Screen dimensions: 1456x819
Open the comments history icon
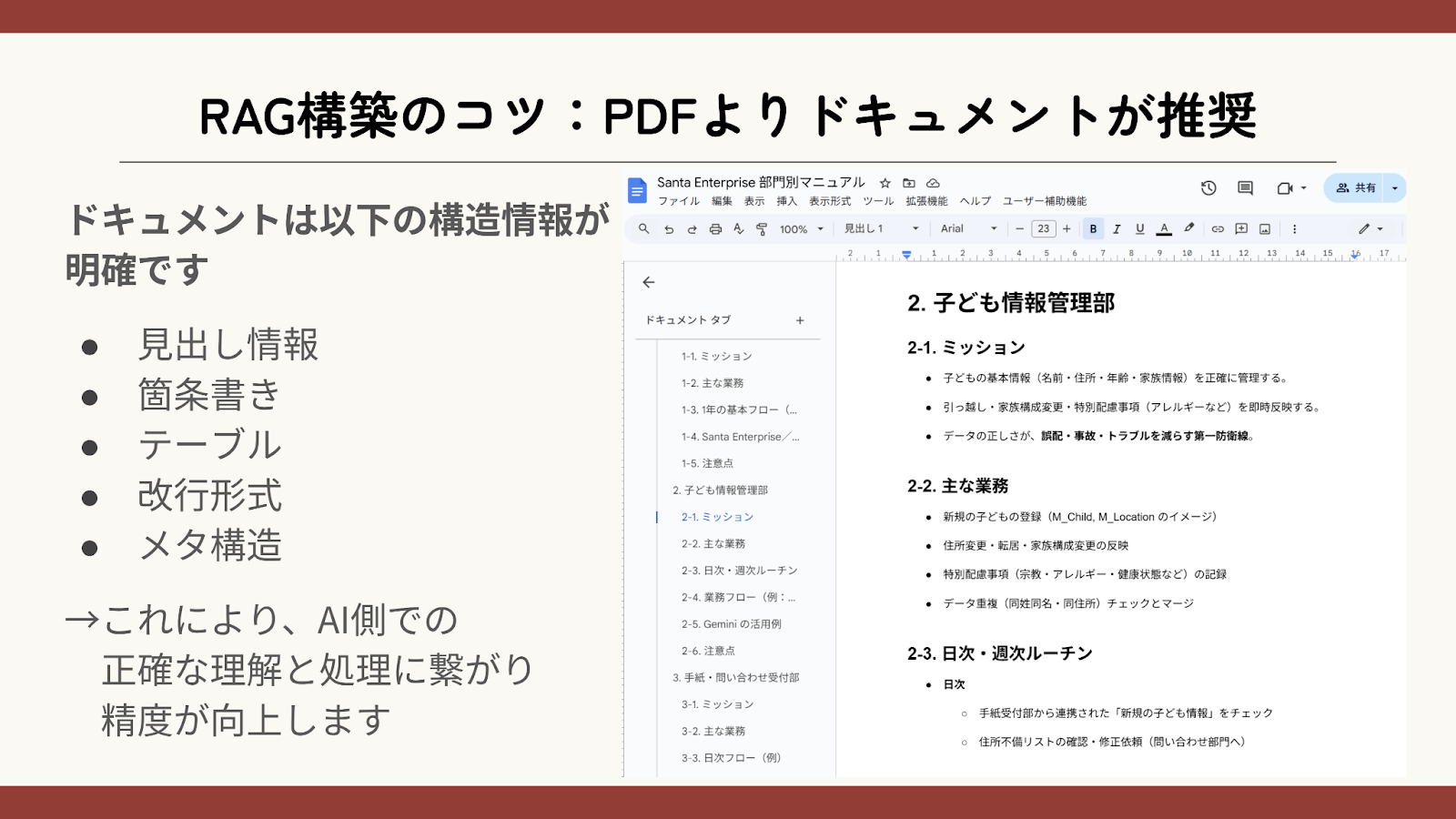1245,188
